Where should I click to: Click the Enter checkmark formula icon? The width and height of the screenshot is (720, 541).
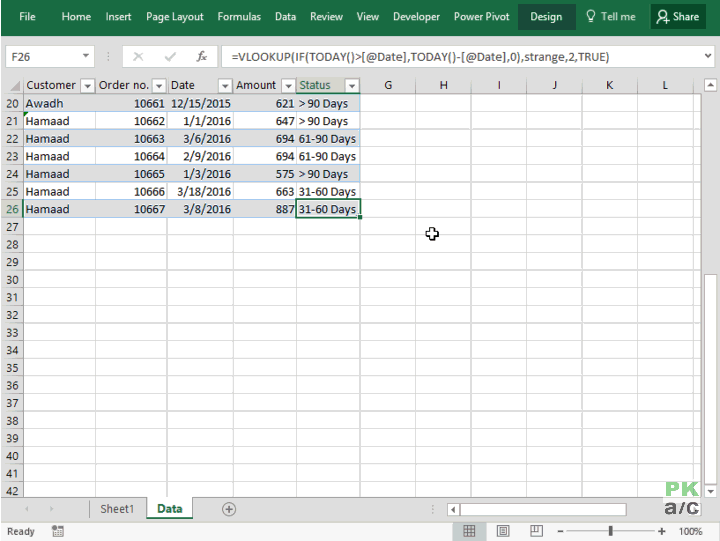pyautogui.click(x=170, y=56)
